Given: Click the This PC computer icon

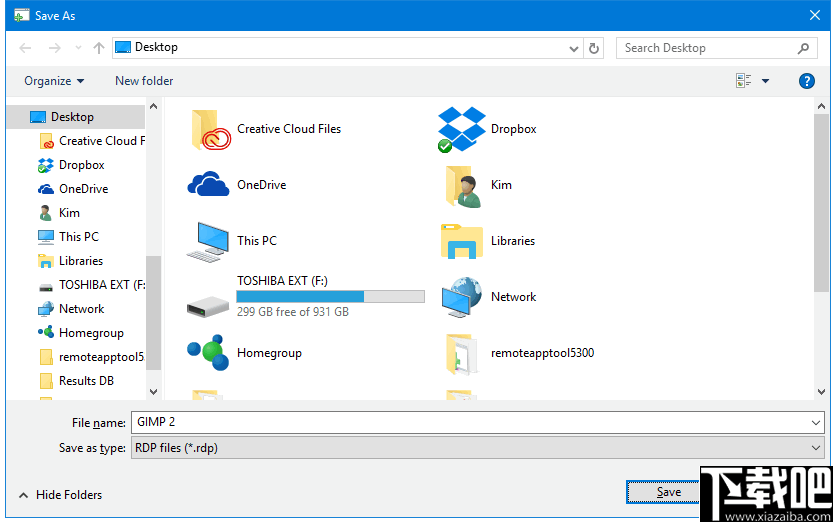Looking at the screenshot, I should [x=208, y=242].
